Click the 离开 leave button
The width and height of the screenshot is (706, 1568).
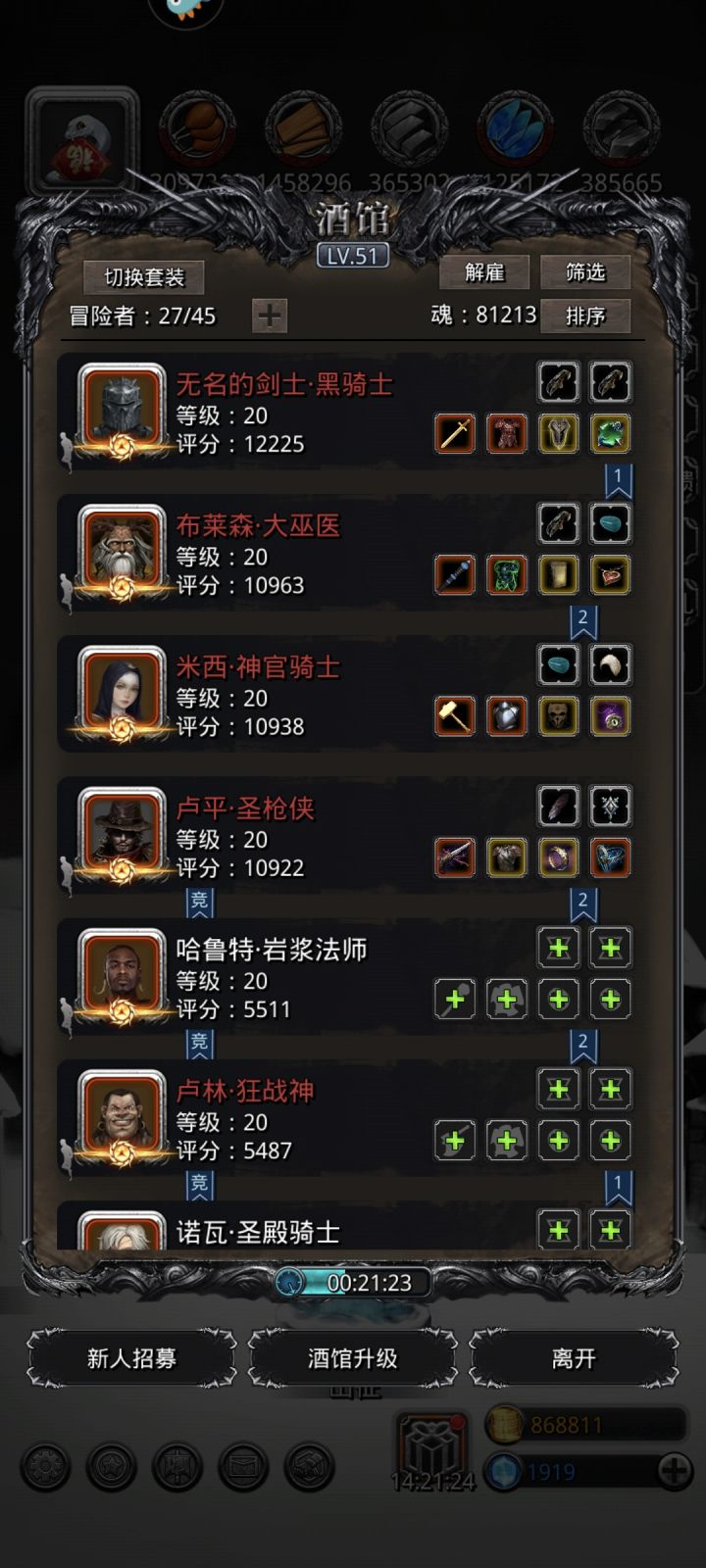pos(574,1358)
